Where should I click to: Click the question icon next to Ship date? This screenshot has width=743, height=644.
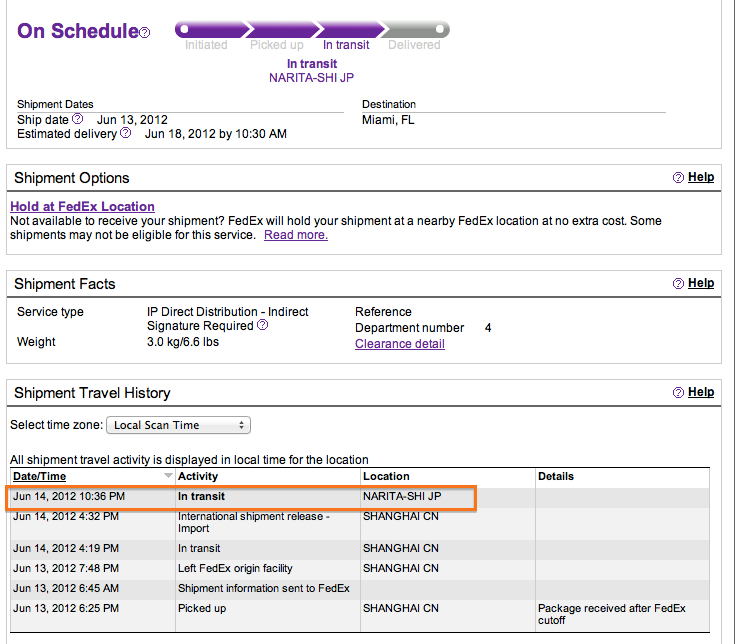click(78, 118)
